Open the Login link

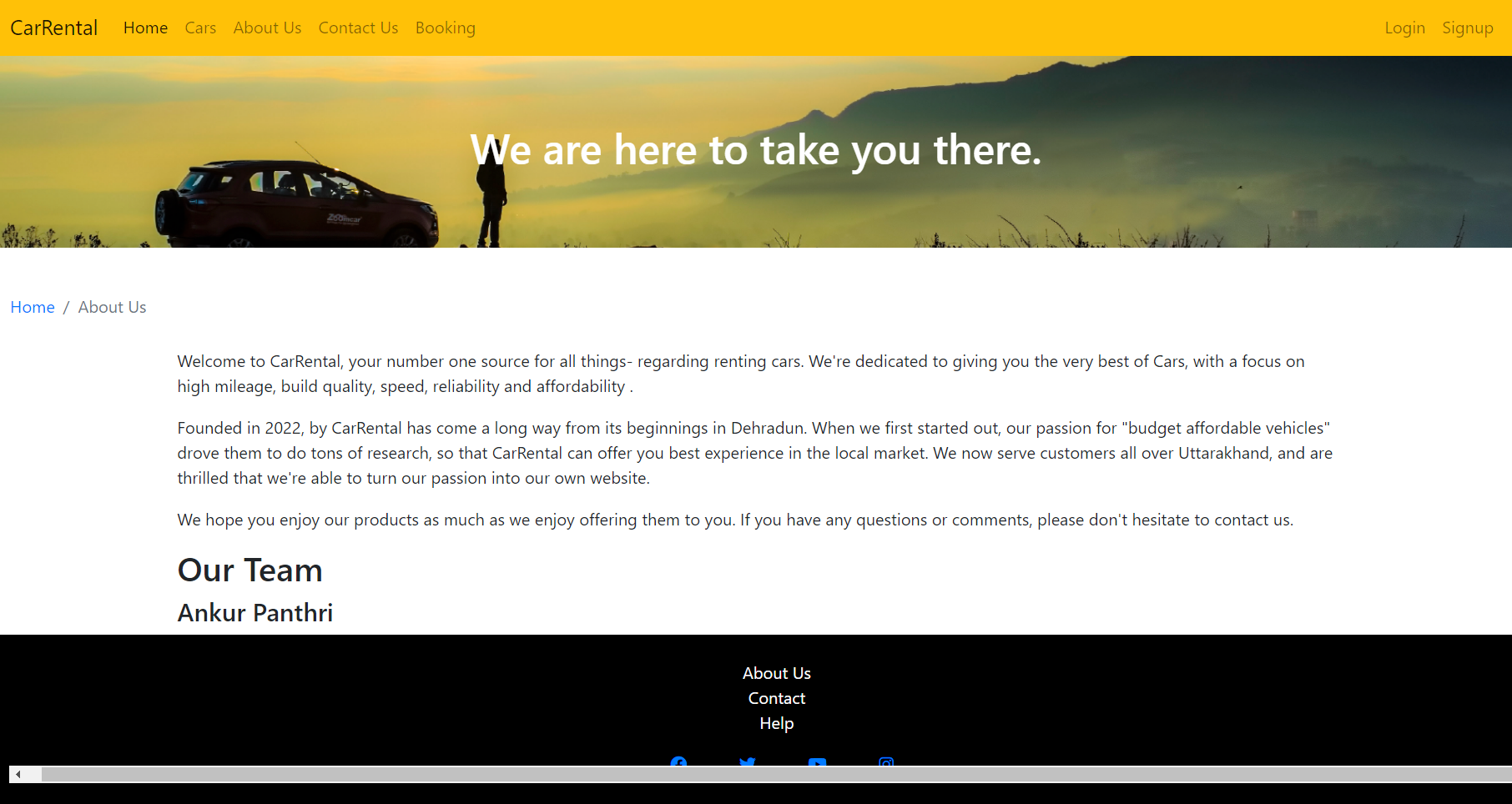1404,28
